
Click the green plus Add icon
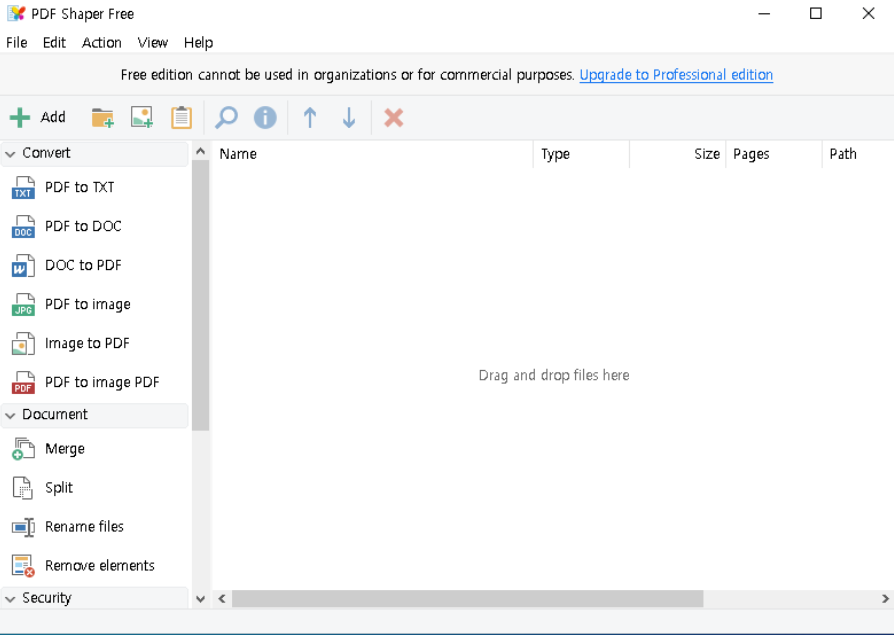pyautogui.click(x=20, y=118)
